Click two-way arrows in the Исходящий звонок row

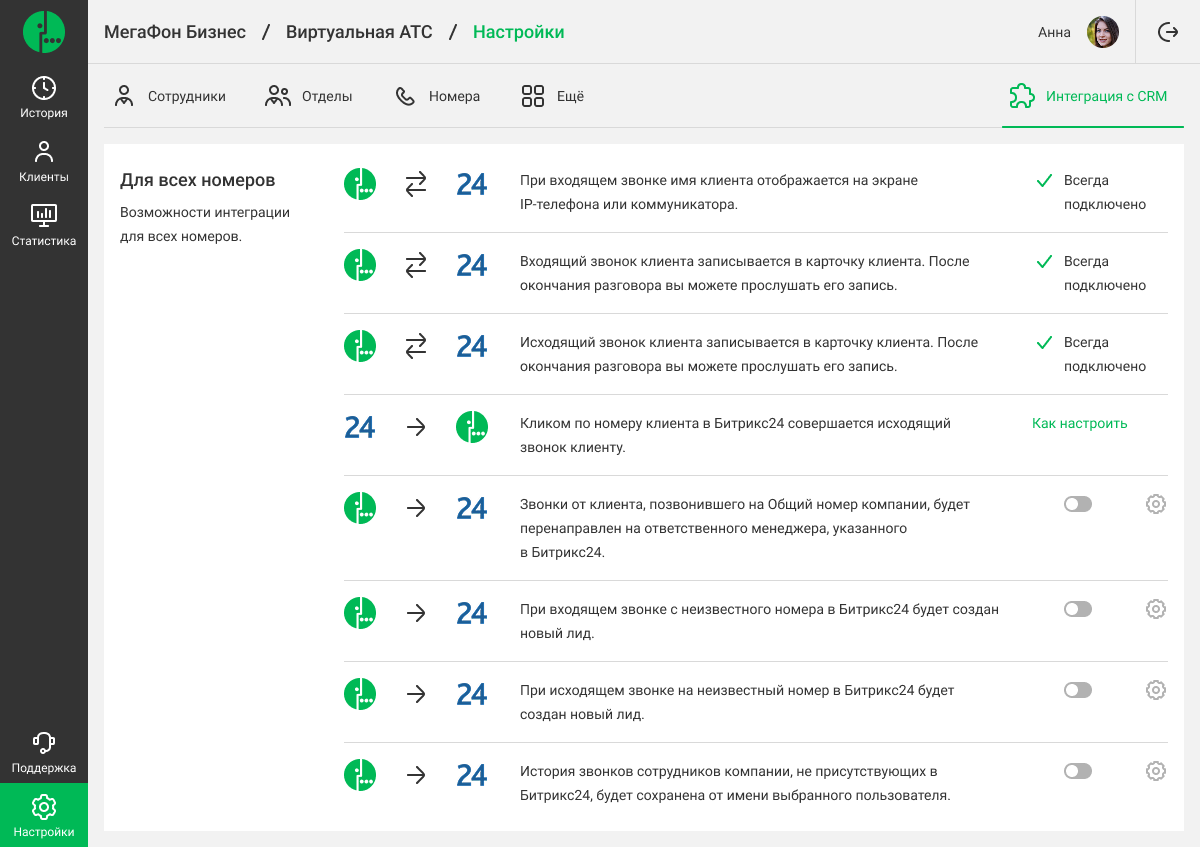coord(416,346)
